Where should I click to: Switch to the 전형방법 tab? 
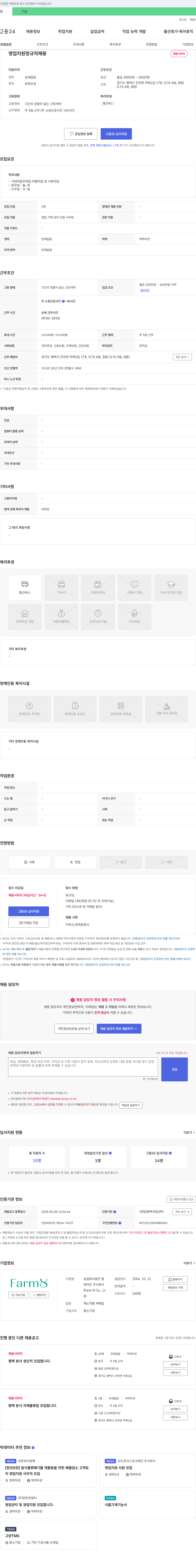point(151,44)
